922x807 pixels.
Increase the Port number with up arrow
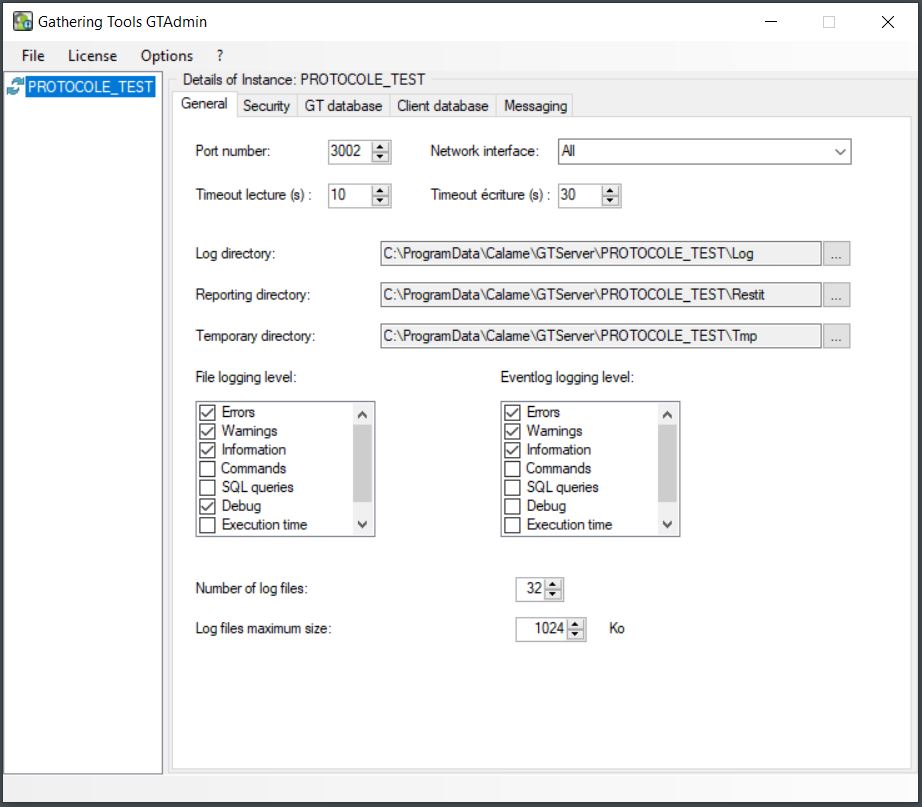(380, 146)
